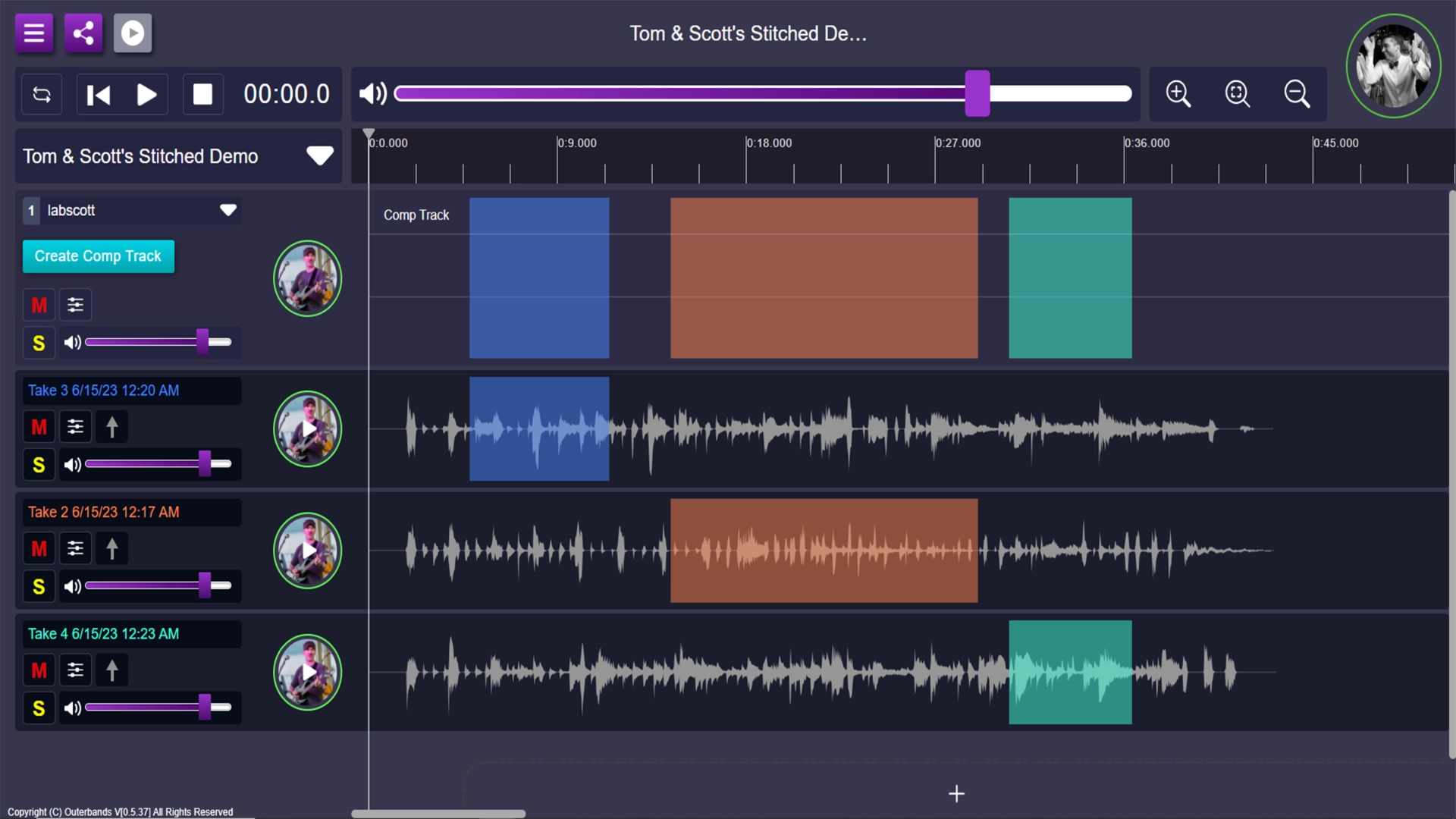Image resolution: width=1456 pixels, height=819 pixels.
Task: Select the Take 2 6/15/23 12:17 AM label
Action: [104, 512]
